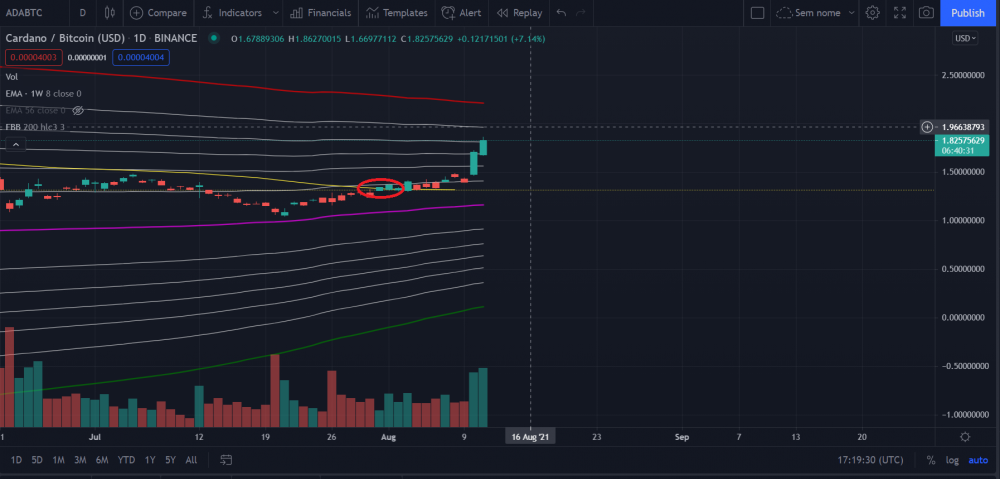1000x479 pixels.
Task: Undo the last chart action
Action: tap(561, 13)
